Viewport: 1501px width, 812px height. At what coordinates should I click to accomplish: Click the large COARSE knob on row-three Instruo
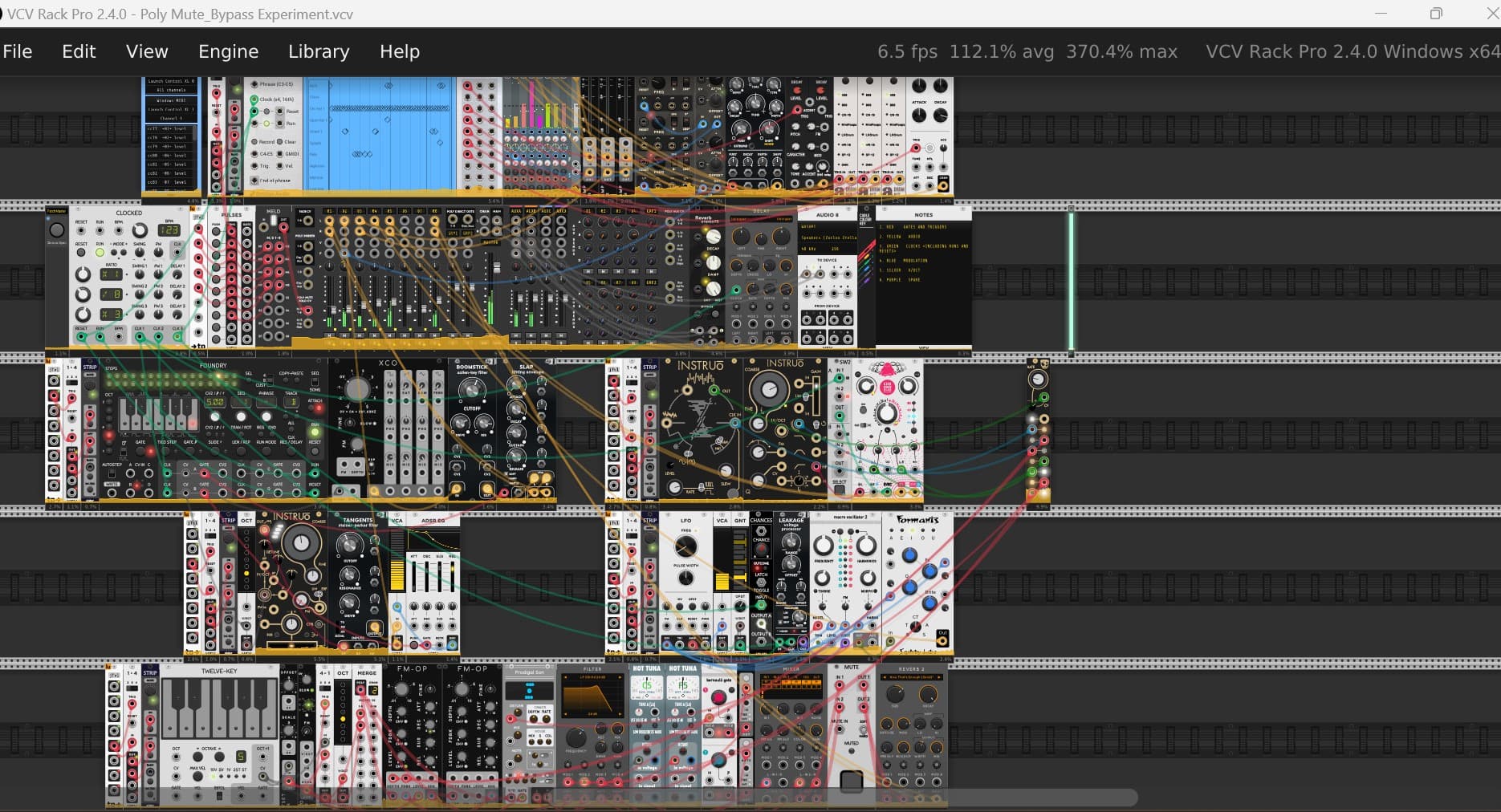[769, 391]
